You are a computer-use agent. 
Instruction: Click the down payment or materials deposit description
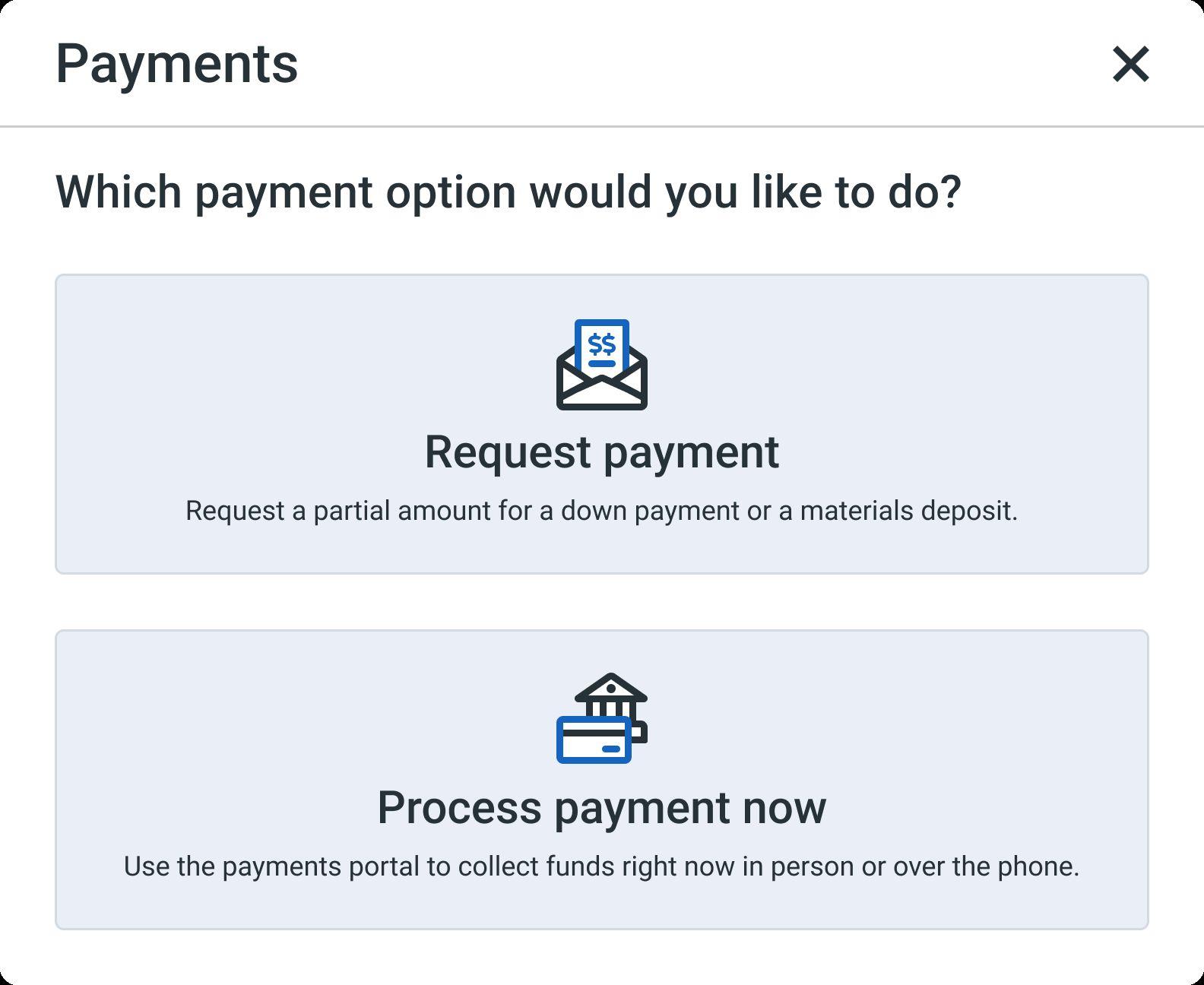click(x=601, y=511)
